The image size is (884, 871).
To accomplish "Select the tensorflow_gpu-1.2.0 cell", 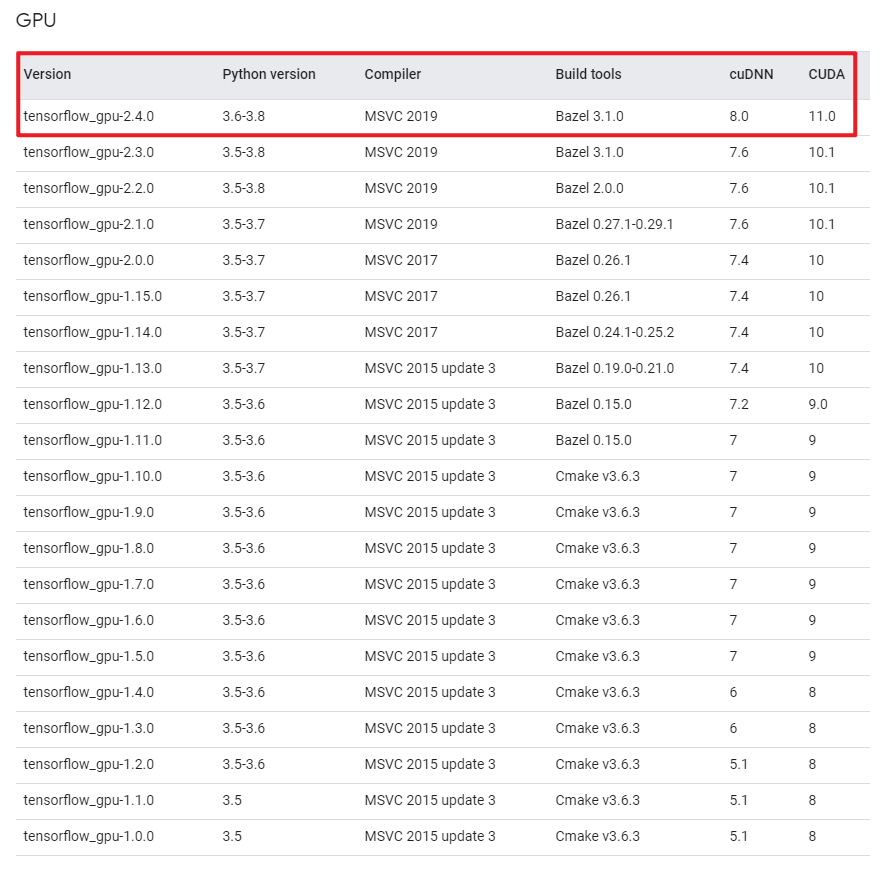I will point(89,765).
